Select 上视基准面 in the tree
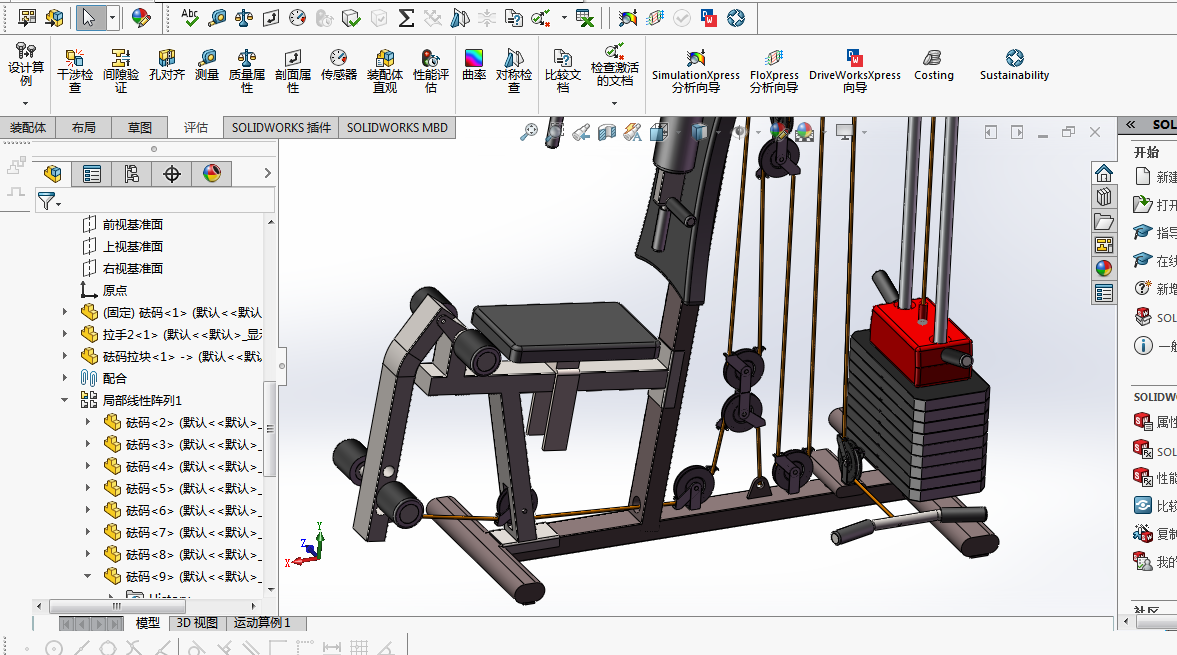The image size is (1177, 655). pos(133,246)
